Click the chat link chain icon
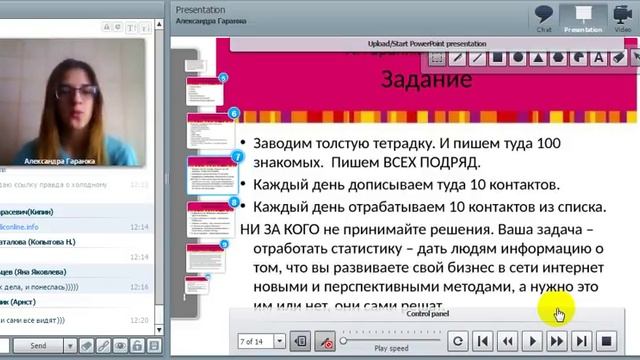Image resolution: width=640 pixels, height=360 pixels. tap(103, 346)
